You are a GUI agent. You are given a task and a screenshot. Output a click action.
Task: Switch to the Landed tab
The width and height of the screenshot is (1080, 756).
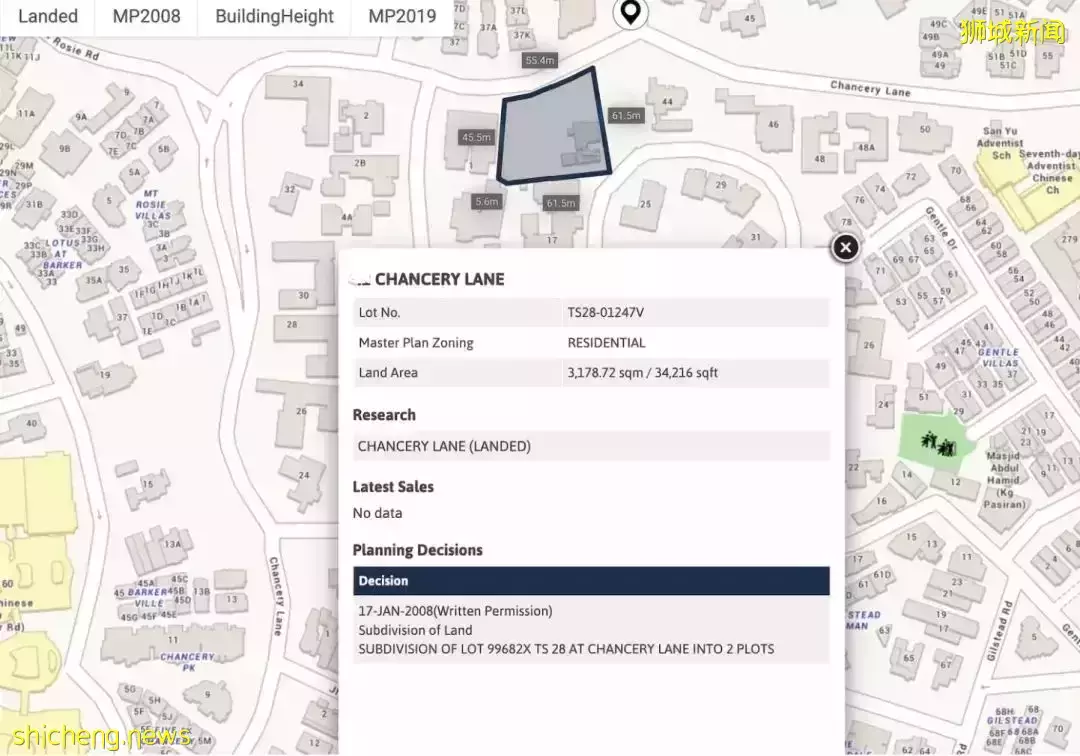pos(48,16)
